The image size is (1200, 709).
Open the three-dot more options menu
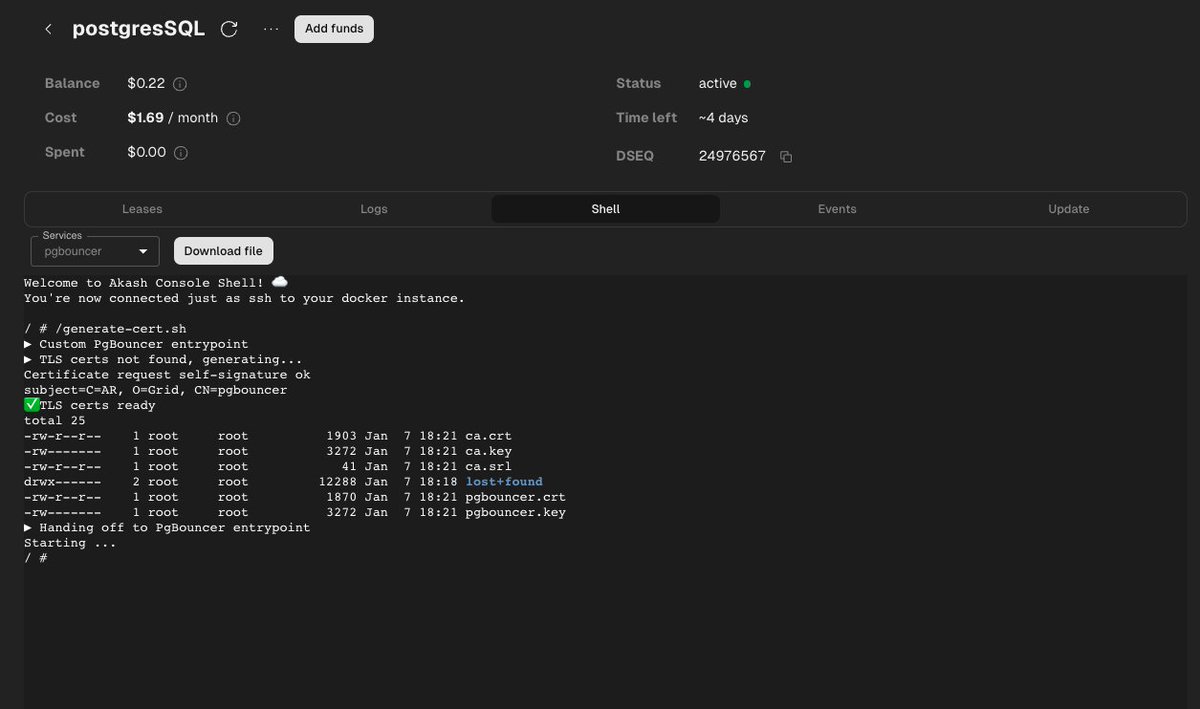point(270,29)
